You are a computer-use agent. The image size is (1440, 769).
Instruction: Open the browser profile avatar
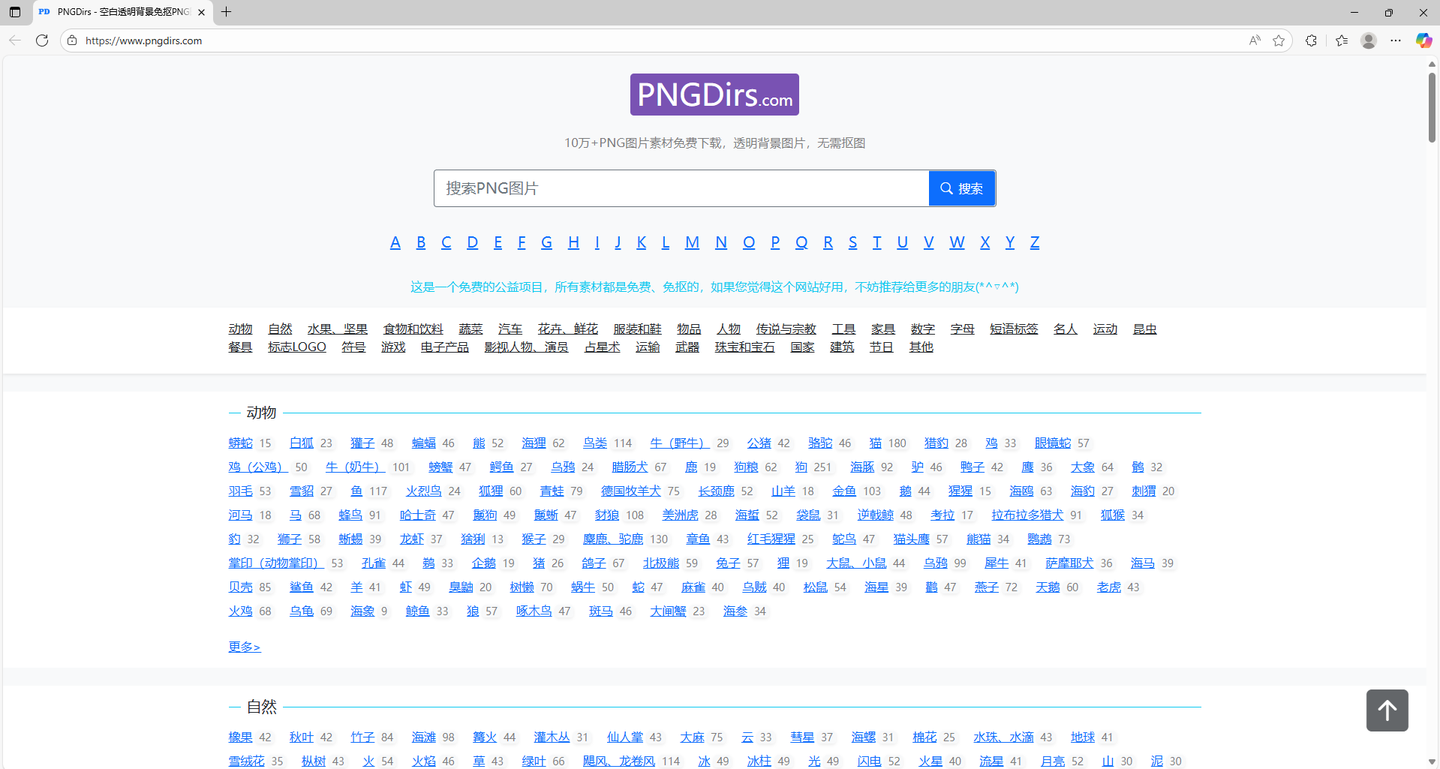(1369, 41)
